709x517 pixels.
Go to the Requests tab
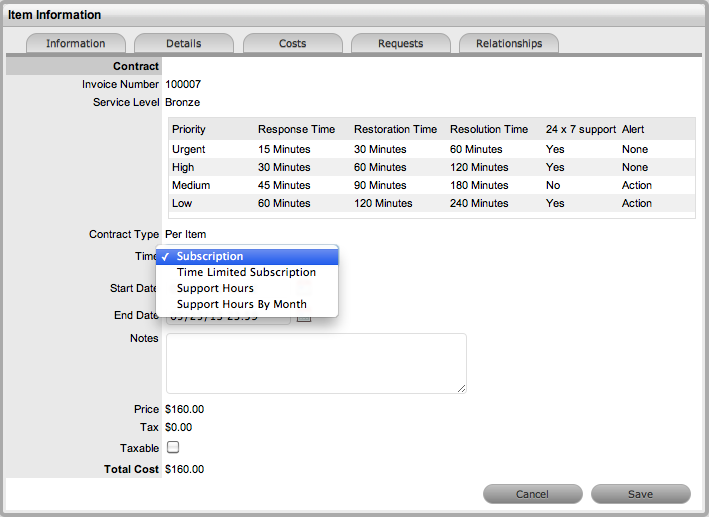pyautogui.click(x=401, y=43)
